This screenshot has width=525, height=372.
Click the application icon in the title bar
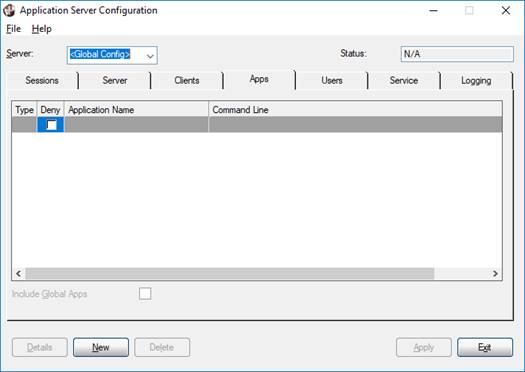9,10
